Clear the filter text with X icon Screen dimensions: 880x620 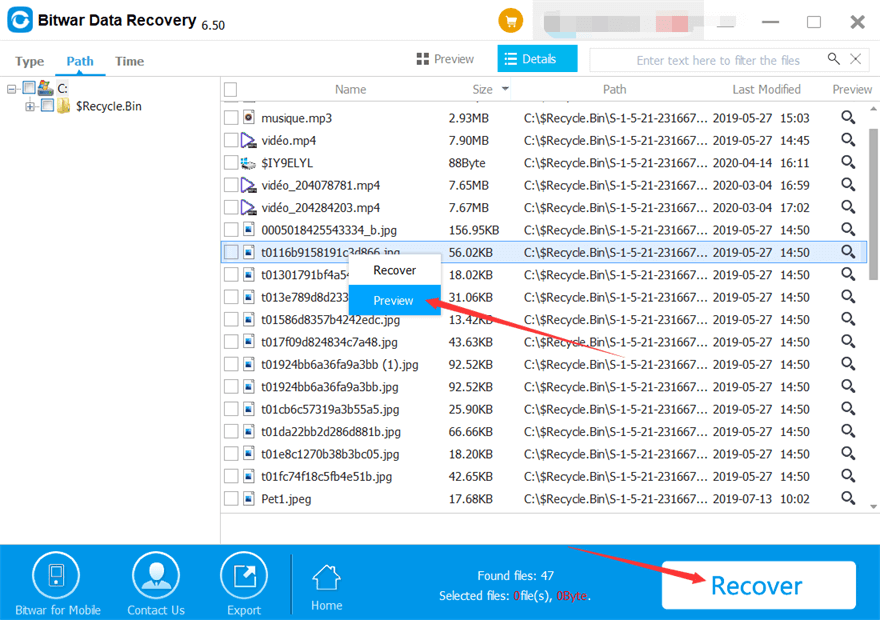point(855,59)
